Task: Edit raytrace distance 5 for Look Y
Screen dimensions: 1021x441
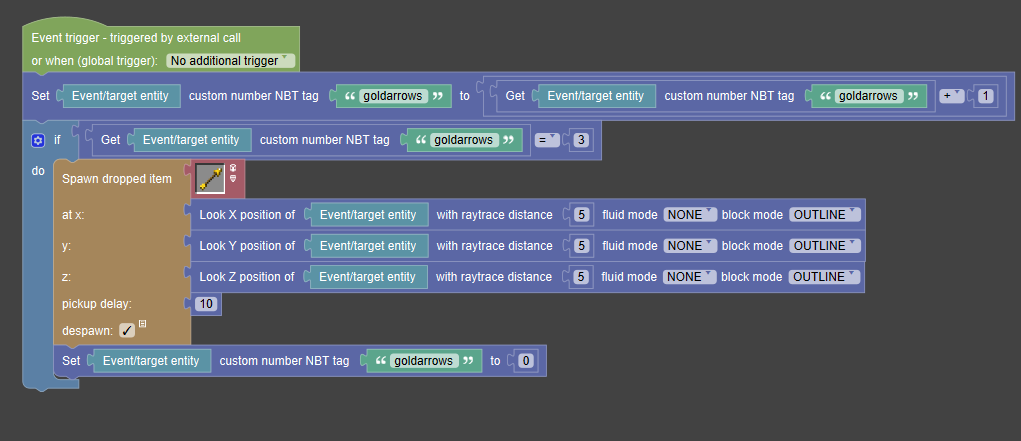Action: (583, 246)
